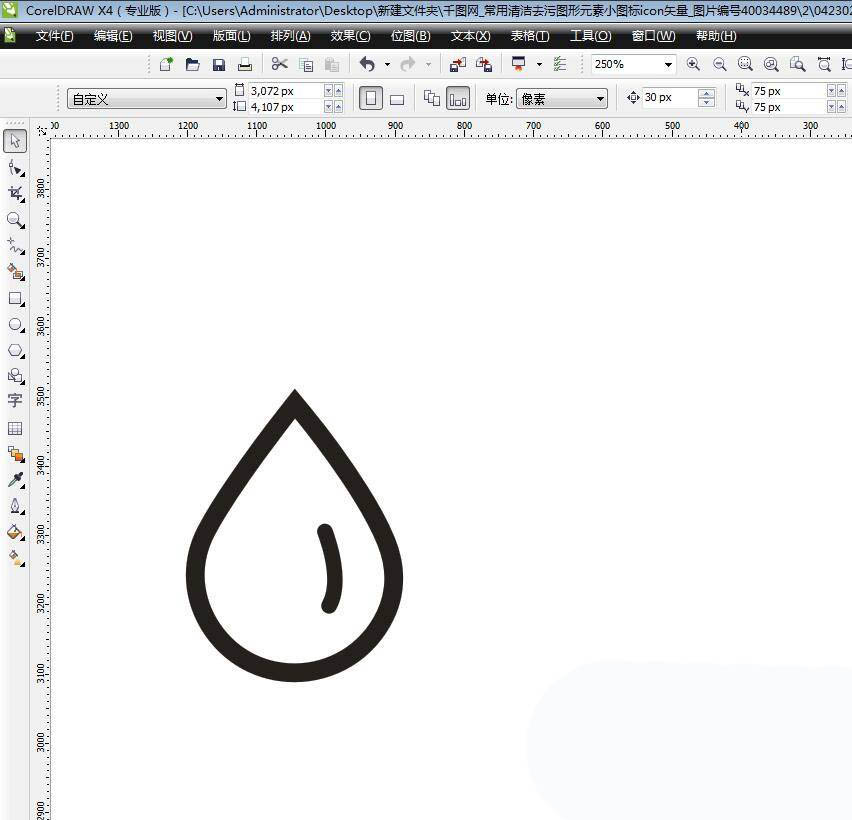Switch page to landscape orientation

(x=397, y=99)
